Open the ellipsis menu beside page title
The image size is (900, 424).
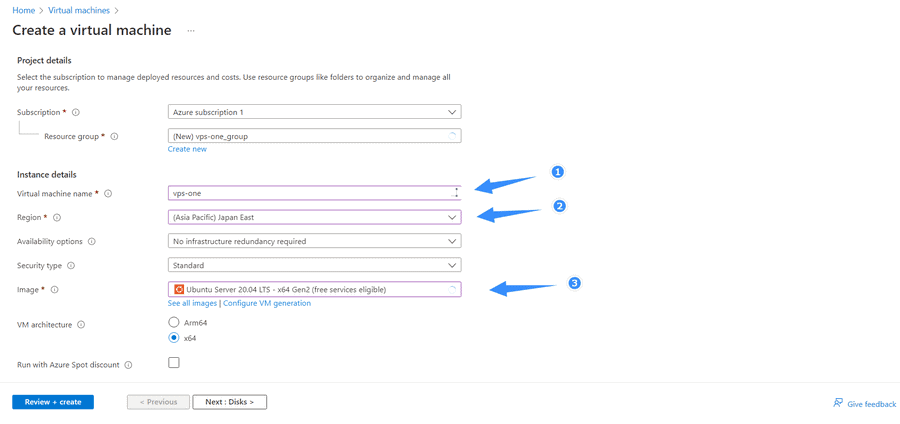click(x=191, y=31)
